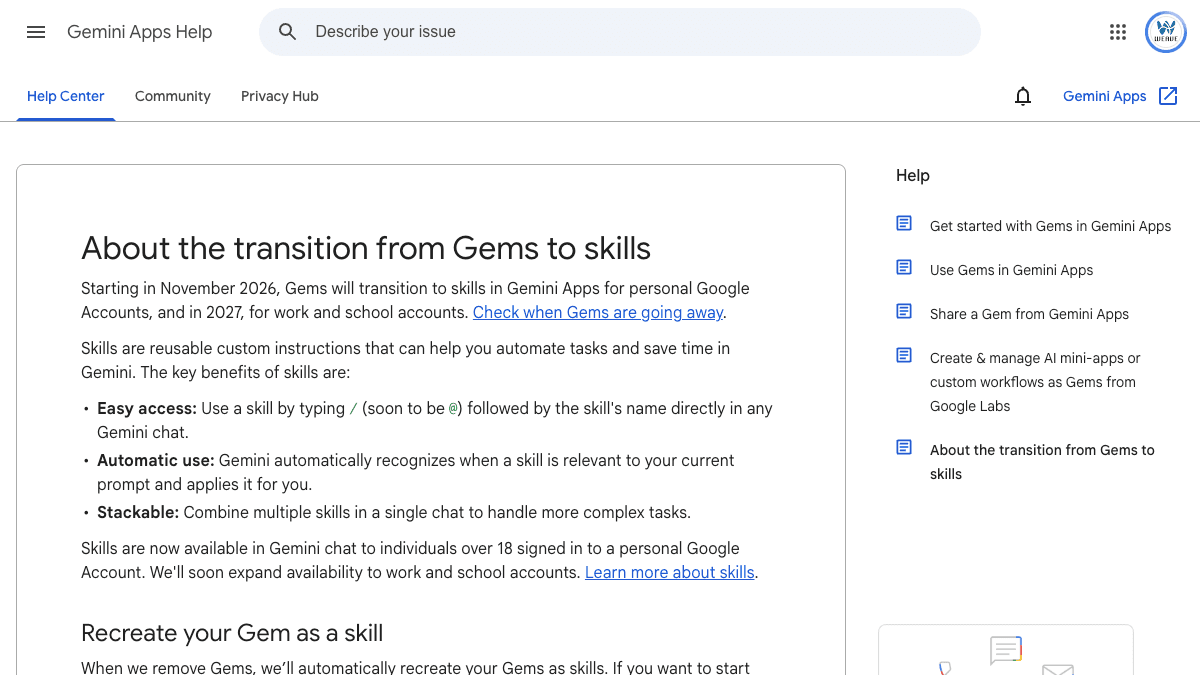Open the Gemini Apps link
The height and width of the screenshot is (675, 1200).
coord(1104,96)
